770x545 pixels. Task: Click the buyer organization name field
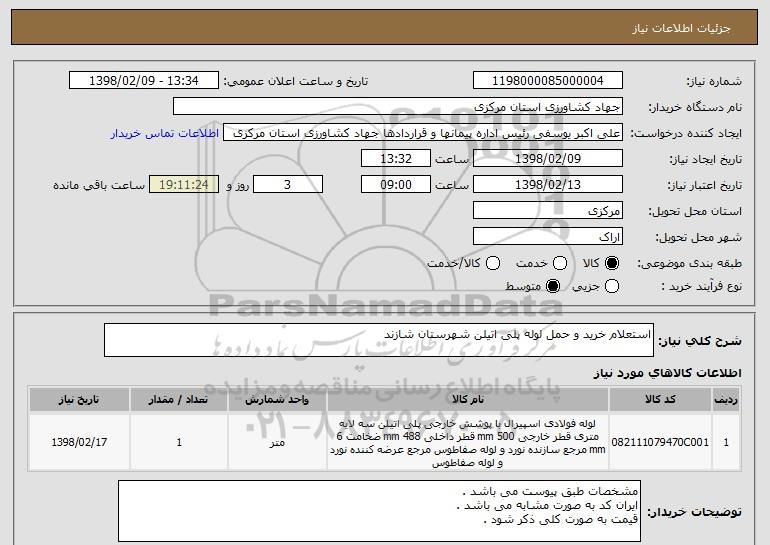pos(398,107)
